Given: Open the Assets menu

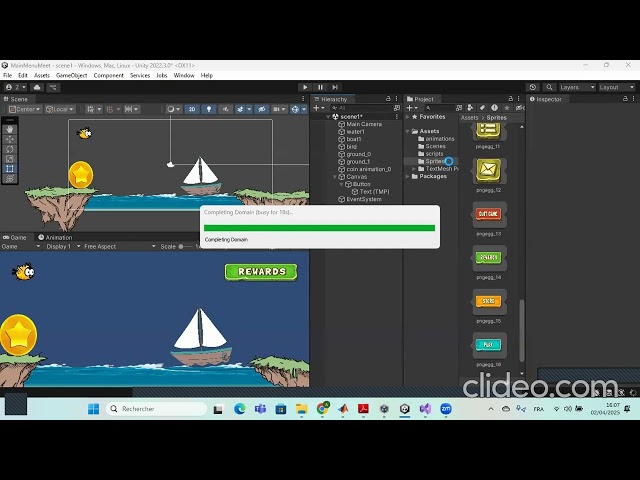Looking at the screenshot, I should pyautogui.click(x=42, y=76).
